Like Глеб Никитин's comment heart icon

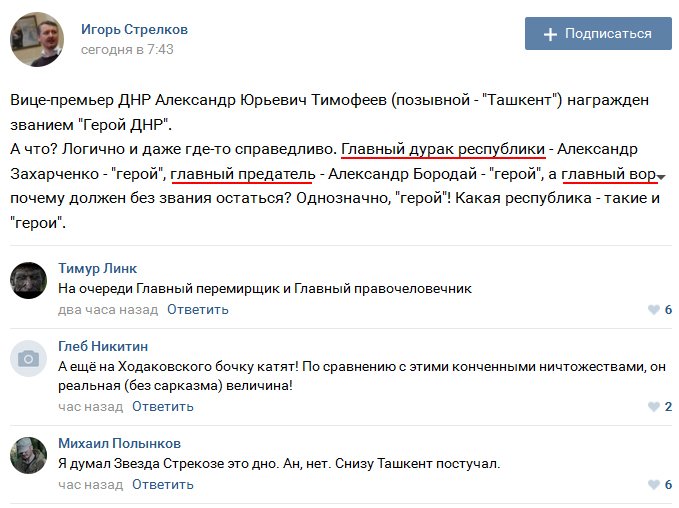click(x=653, y=407)
